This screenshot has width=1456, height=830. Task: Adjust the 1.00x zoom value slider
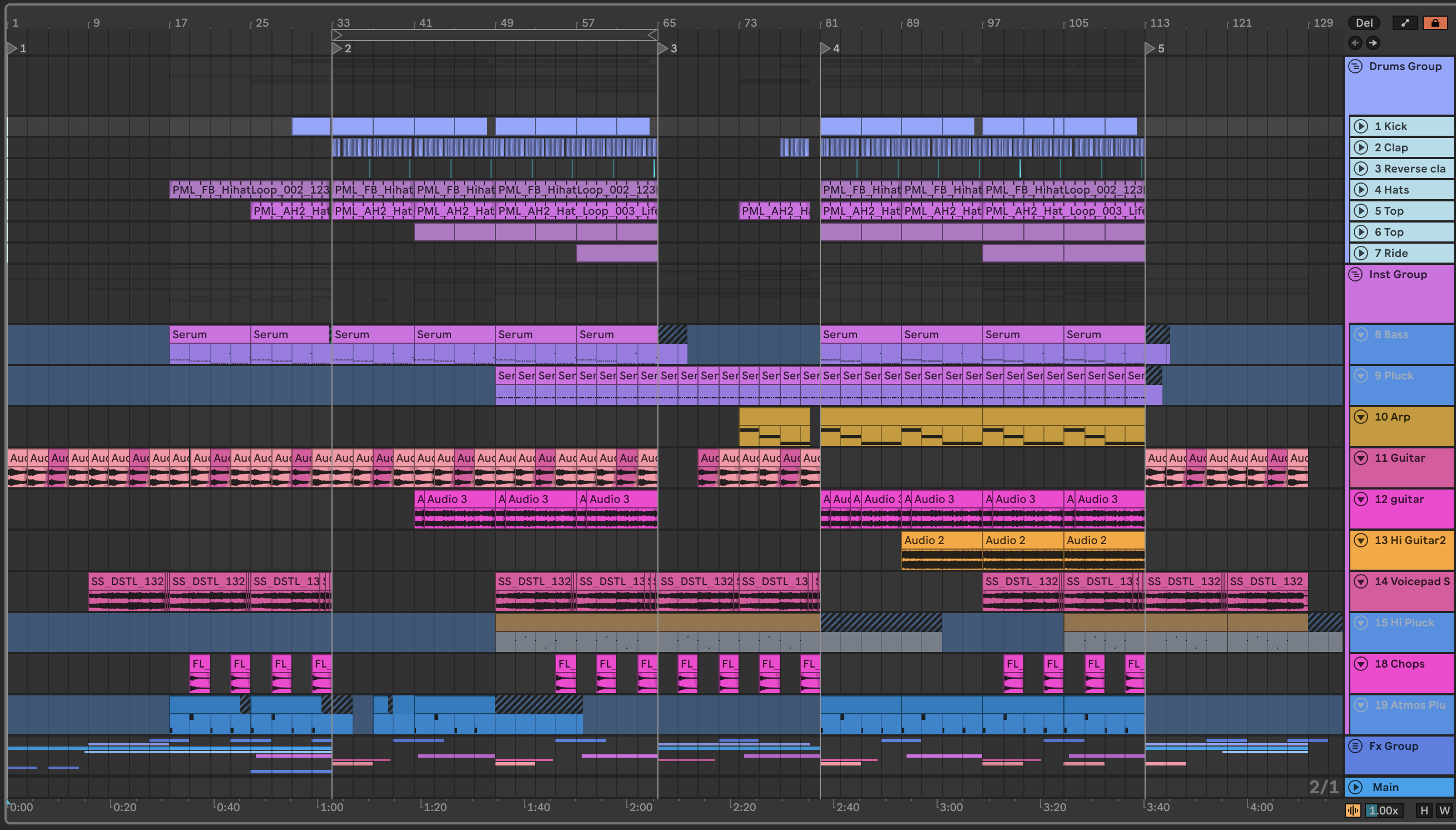[1383, 810]
